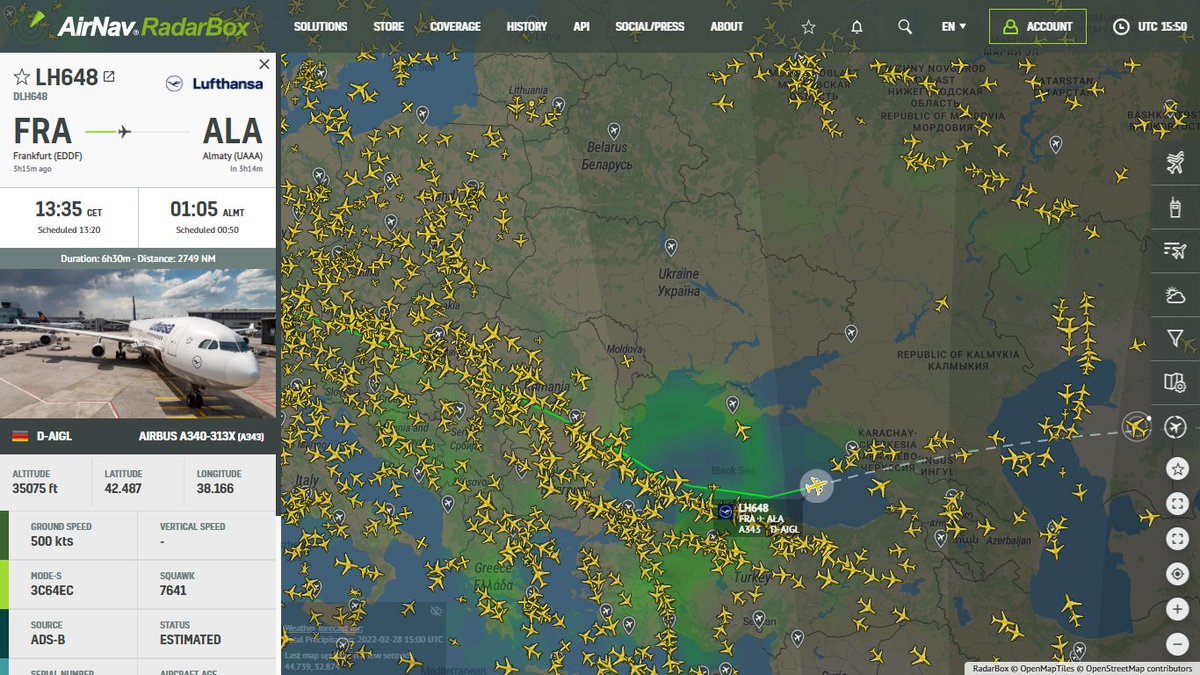The image size is (1200, 675).
Task: Zoom in the map with plus button
Action: click(x=1177, y=609)
